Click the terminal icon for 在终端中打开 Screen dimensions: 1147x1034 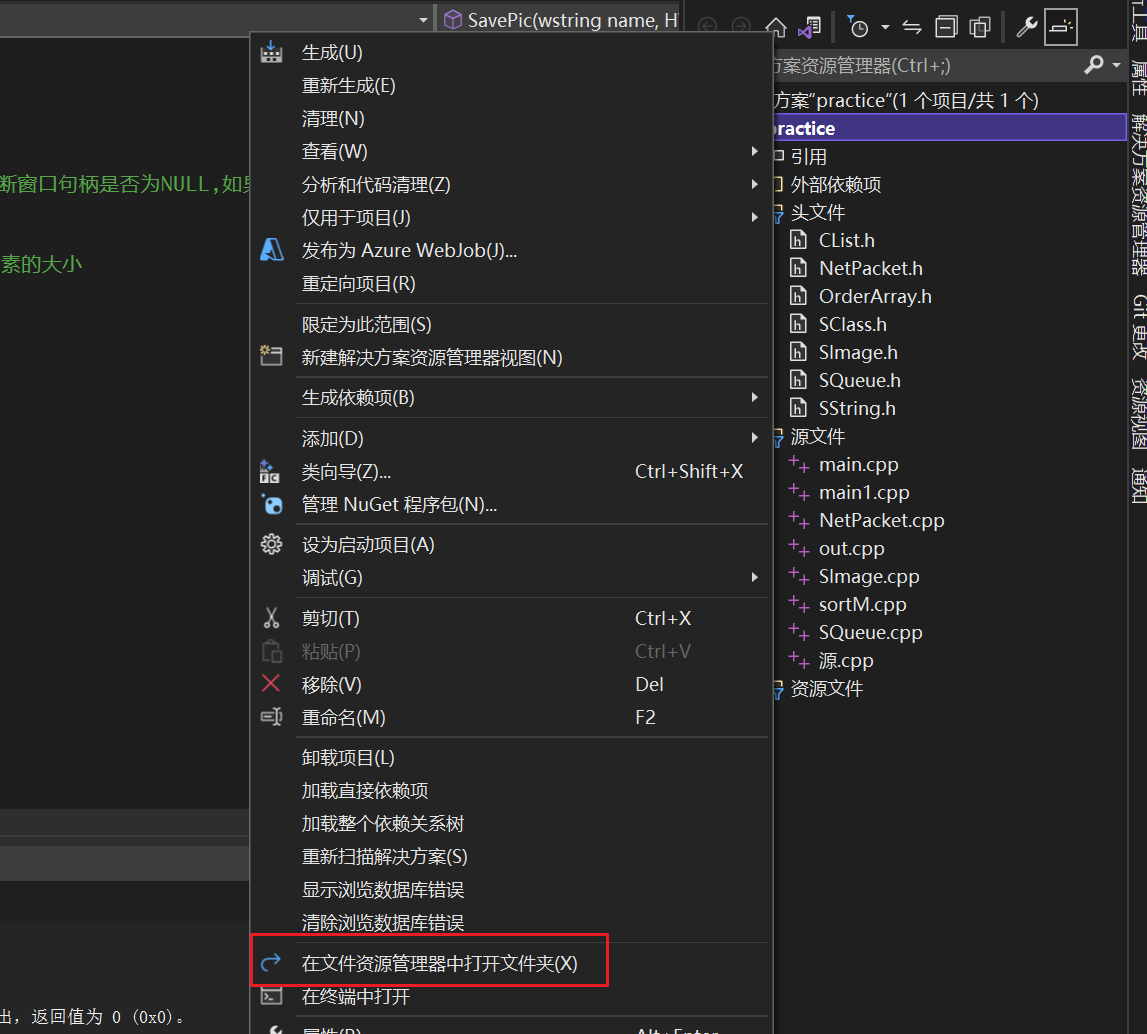coord(271,996)
